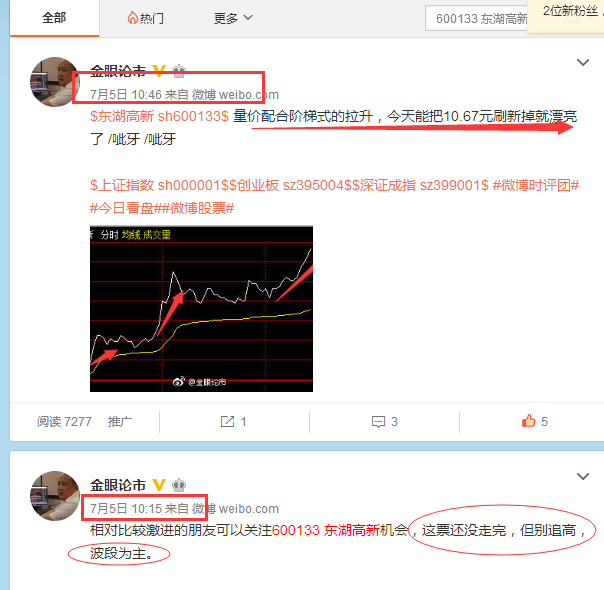Screen dimensions: 604x590
Task: Click the flame icon beside 热门
Action: pyautogui.click(x=133, y=18)
